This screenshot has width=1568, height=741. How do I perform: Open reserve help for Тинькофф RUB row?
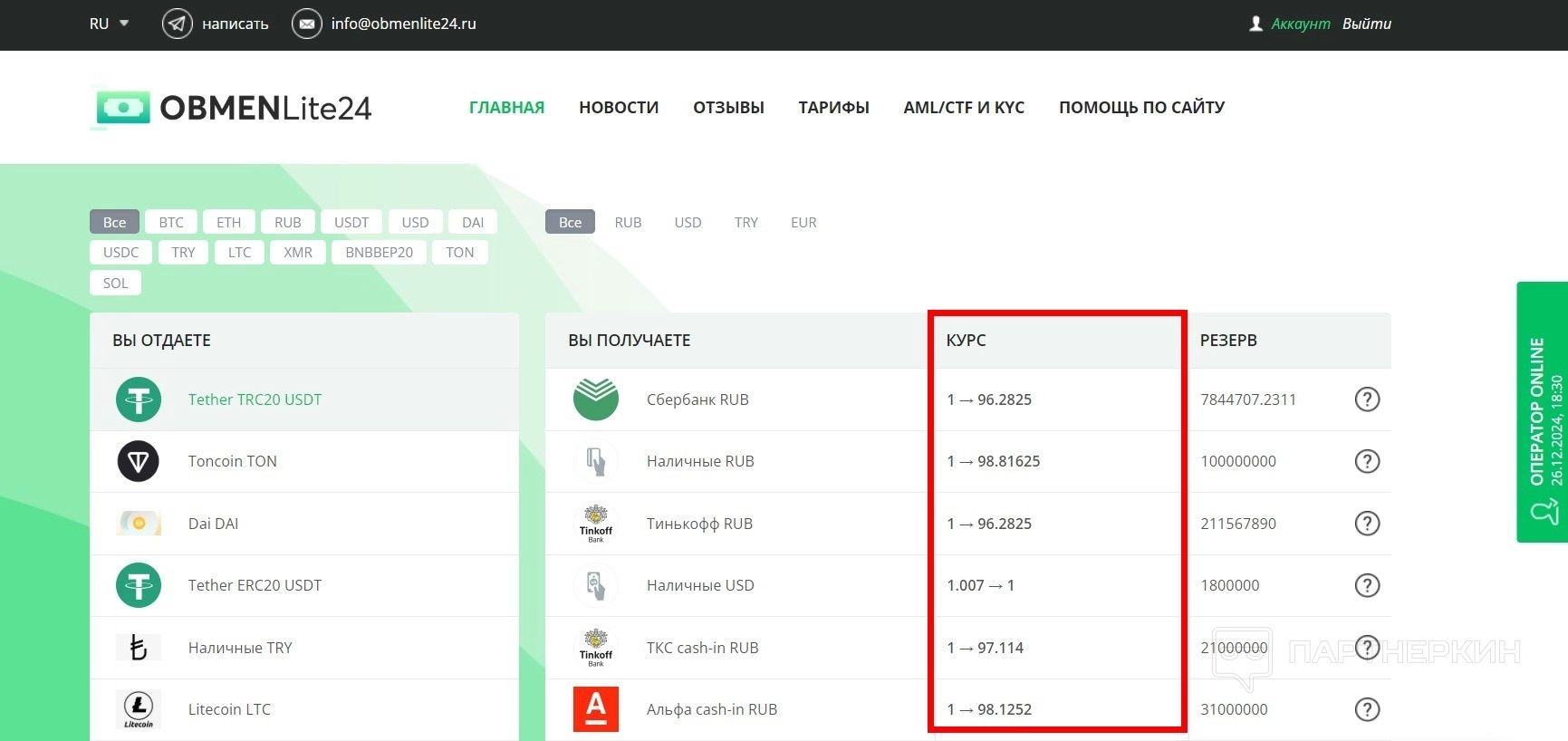click(x=1367, y=524)
